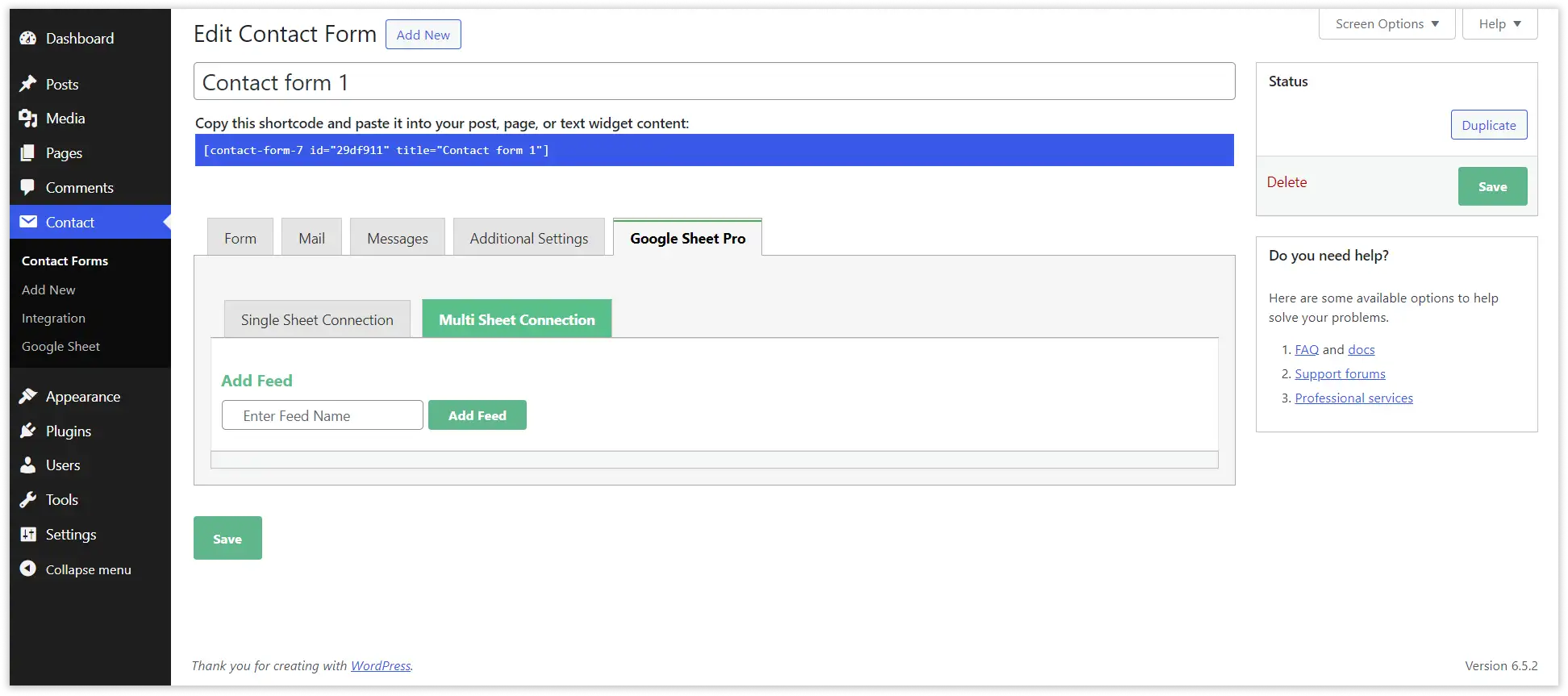Click the Tools wrench icon
The height and width of the screenshot is (696, 1568).
tap(28, 500)
